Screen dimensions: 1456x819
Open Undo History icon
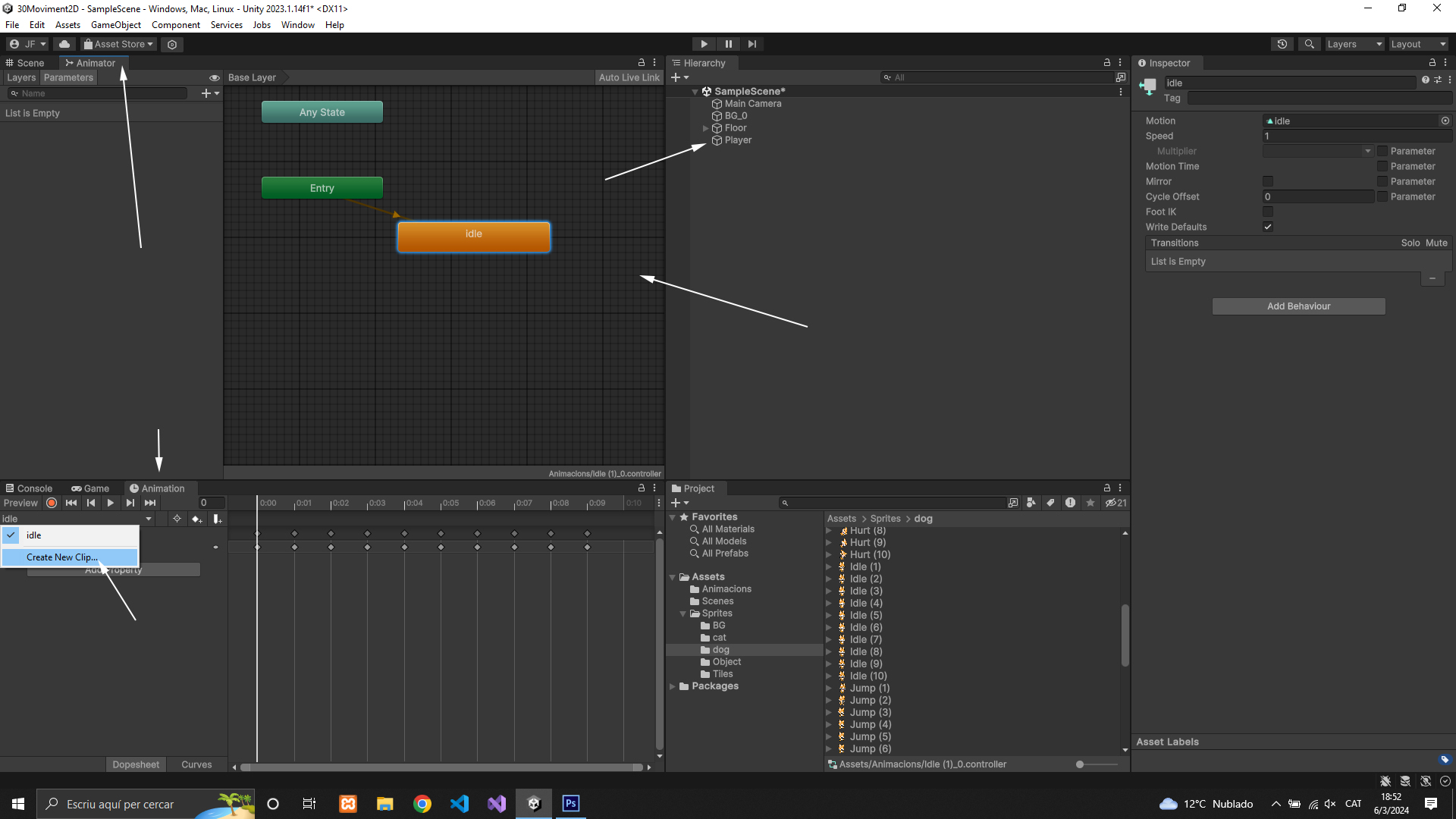pos(1282,44)
